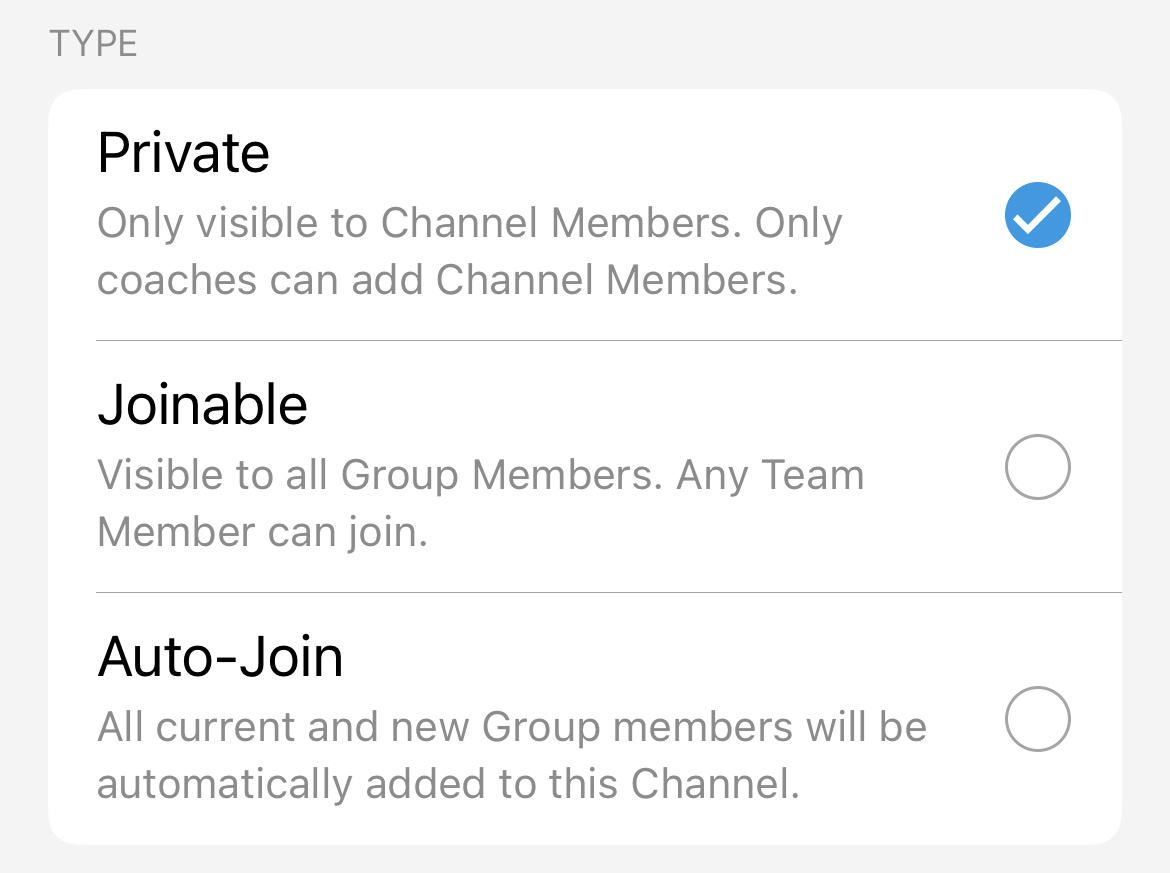Click the divider below the Private option
The height and width of the screenshot is (873, 1170).
pos(608,340)
